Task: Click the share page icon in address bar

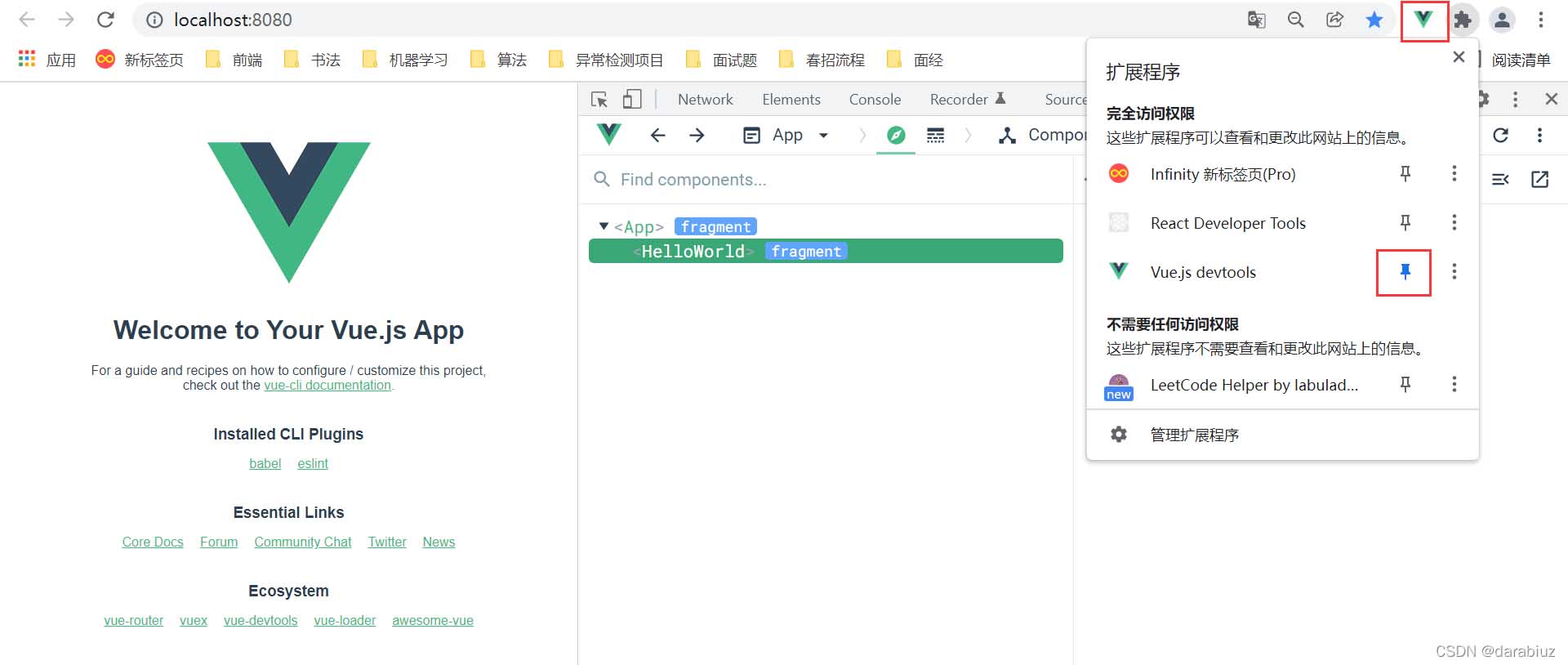Action: tap(1335, 20)
